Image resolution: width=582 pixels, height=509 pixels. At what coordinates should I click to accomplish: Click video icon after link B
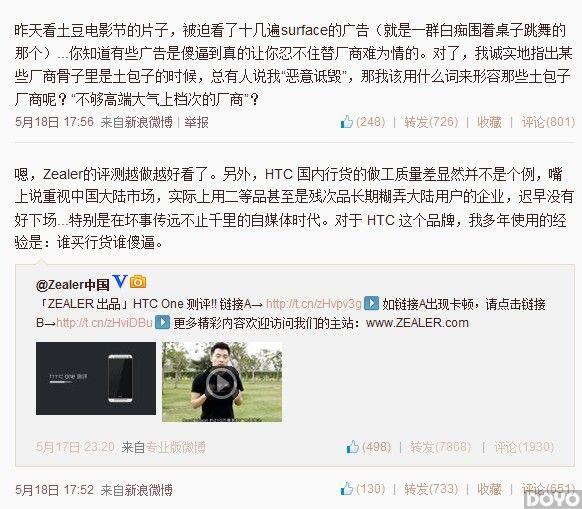tap(162, 322)
